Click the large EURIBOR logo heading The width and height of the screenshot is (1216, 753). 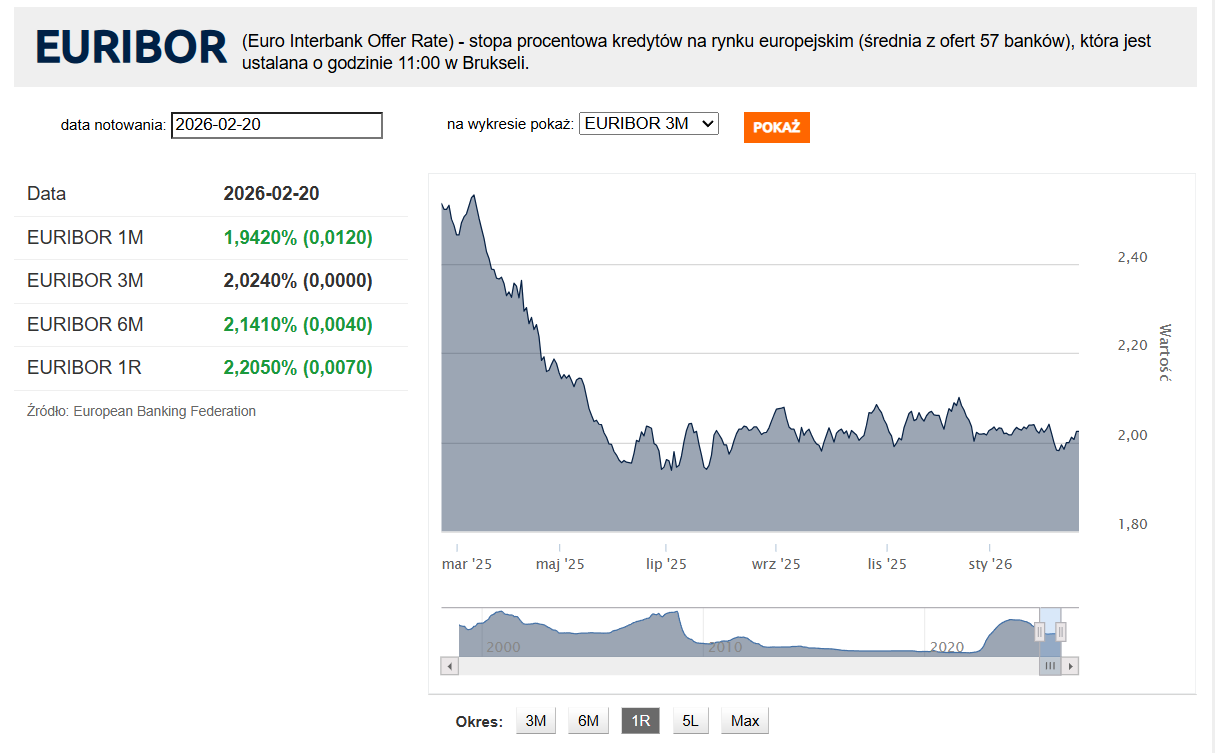tap(131, 47)
